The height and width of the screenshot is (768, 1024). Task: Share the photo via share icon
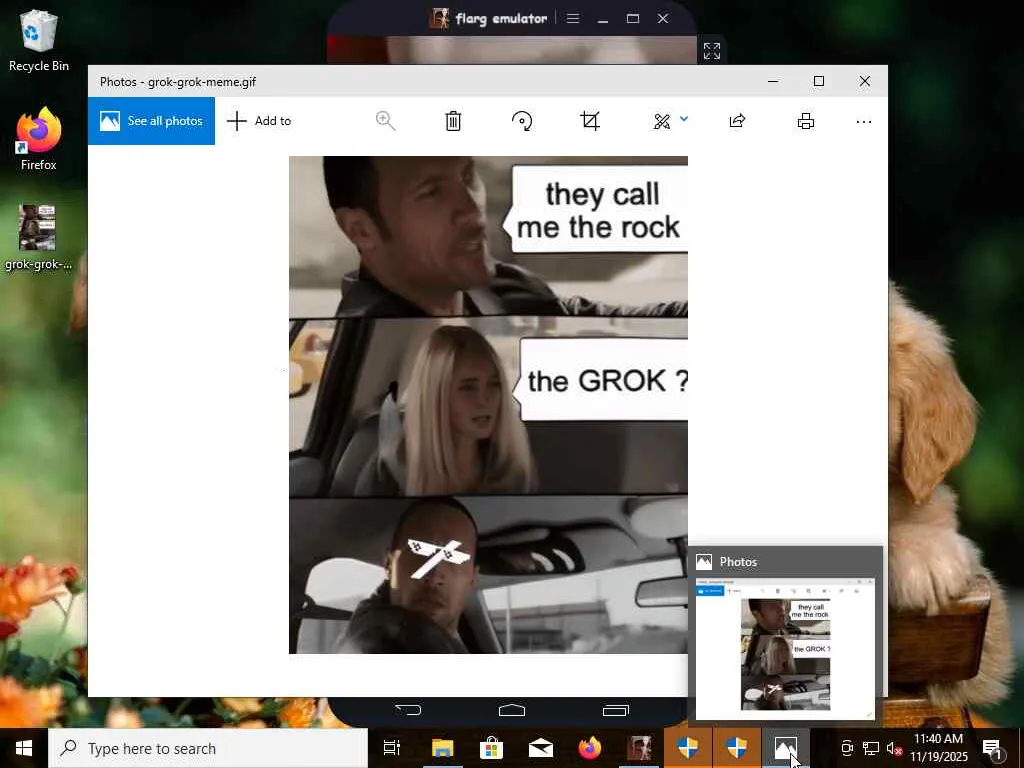(x=737, y=121)
